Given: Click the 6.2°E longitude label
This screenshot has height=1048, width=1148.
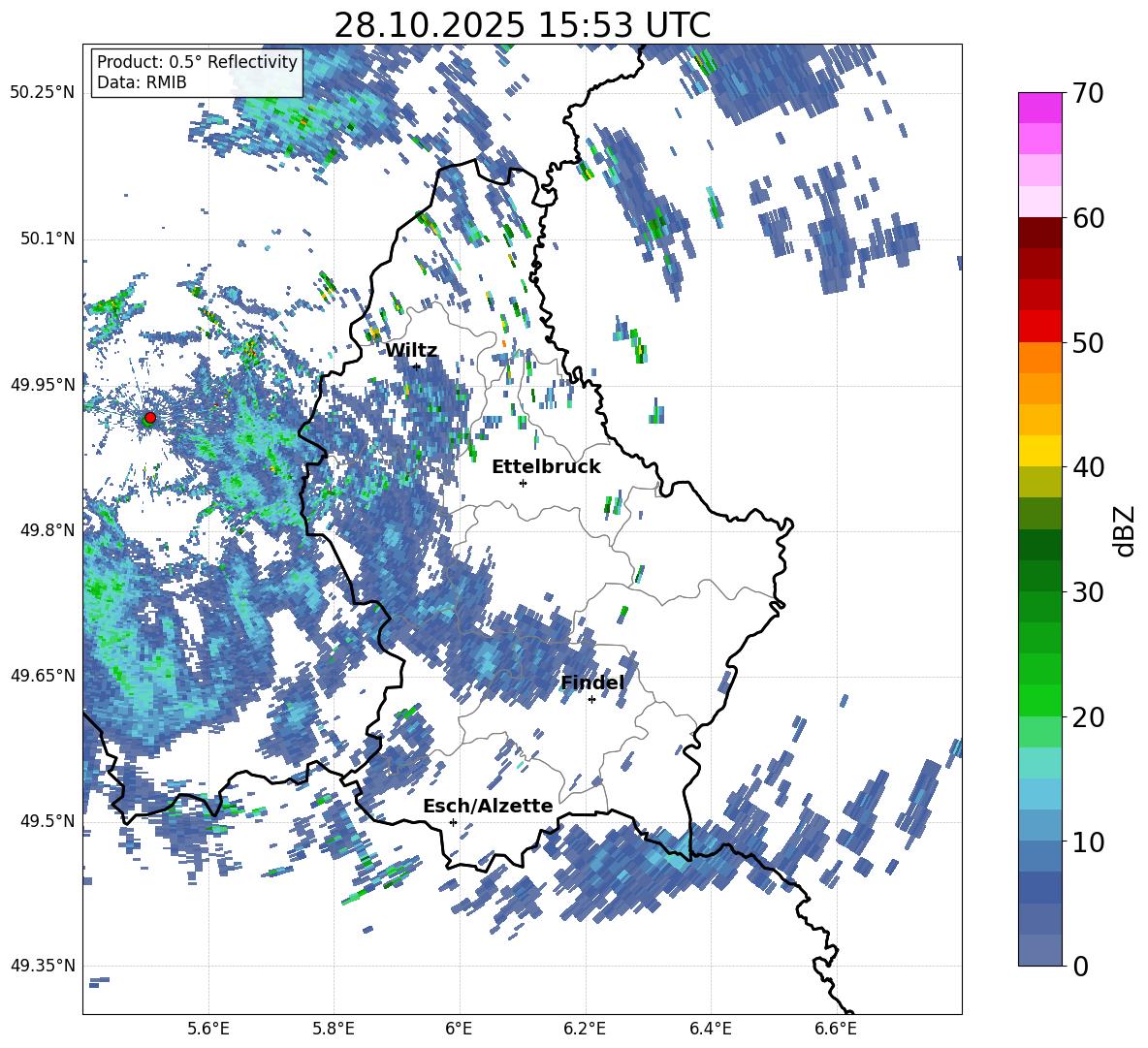Looking at the screenshot, I should (585, 1029).
